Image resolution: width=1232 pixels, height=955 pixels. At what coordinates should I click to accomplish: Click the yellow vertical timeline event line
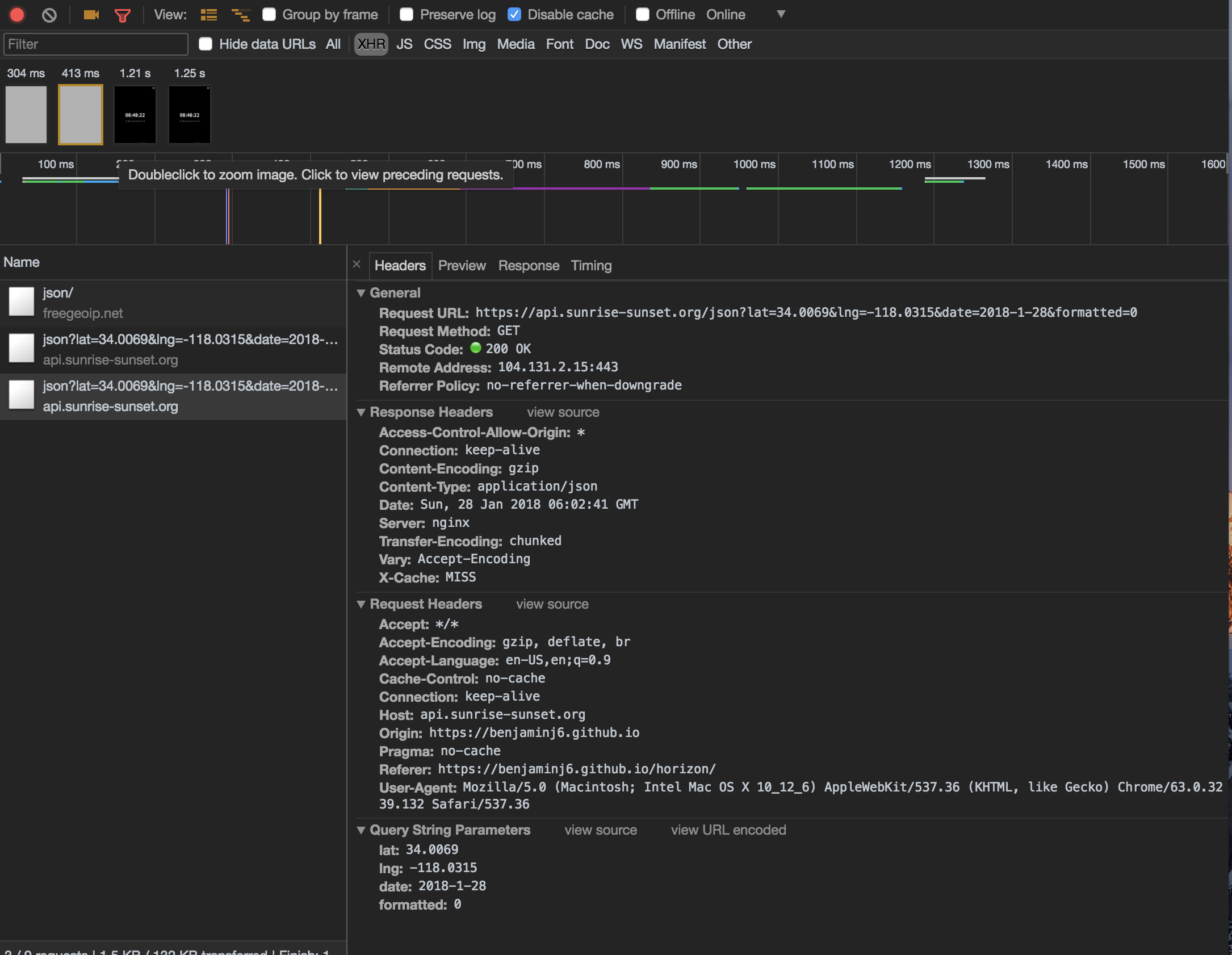320,216
